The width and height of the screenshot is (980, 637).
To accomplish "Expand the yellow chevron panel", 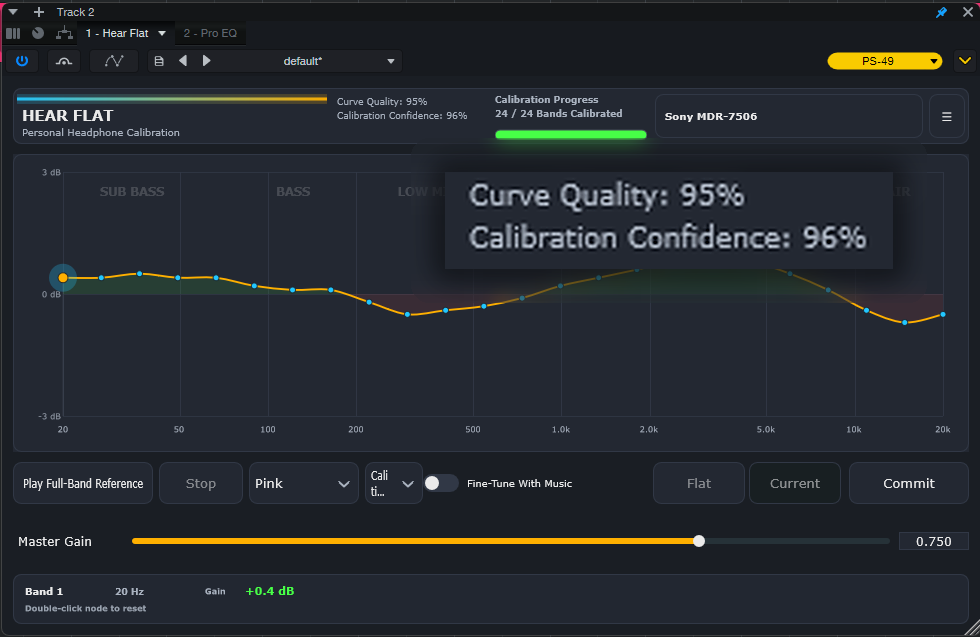I will click(x=965, y=61).
